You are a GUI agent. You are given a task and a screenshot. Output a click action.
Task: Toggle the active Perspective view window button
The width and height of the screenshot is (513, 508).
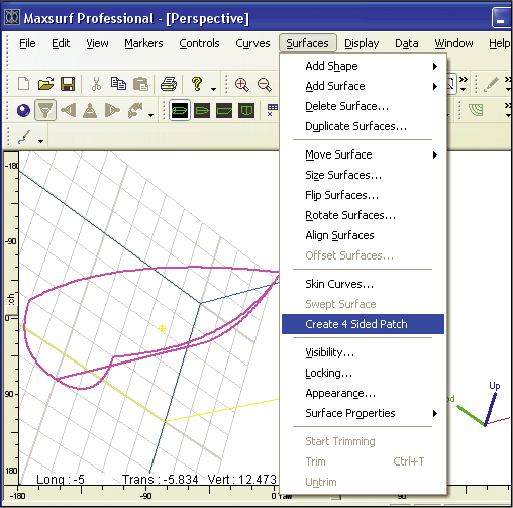(180, 110)
